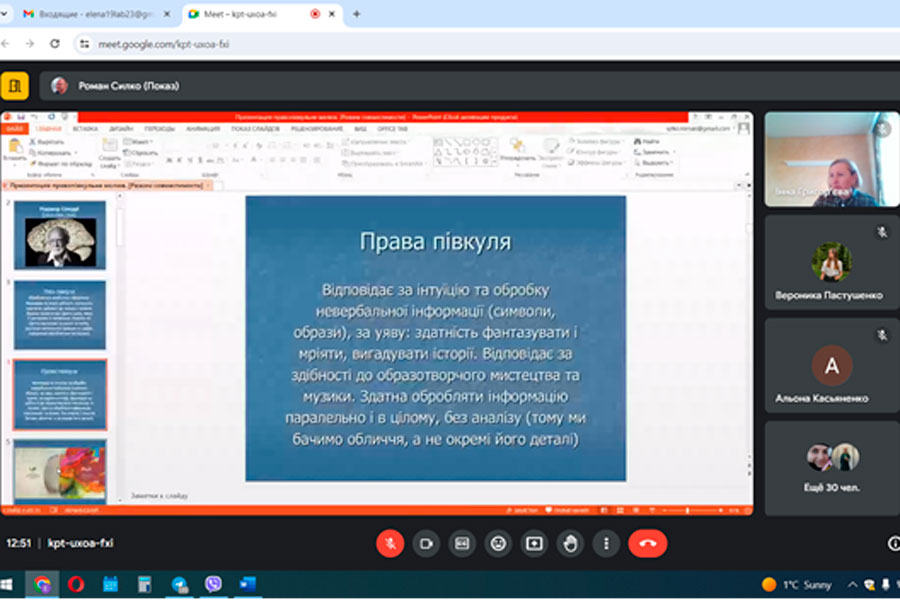The image size is (900, 600).
Task: Click the top participant's video tile
Action: coord(832,159)
